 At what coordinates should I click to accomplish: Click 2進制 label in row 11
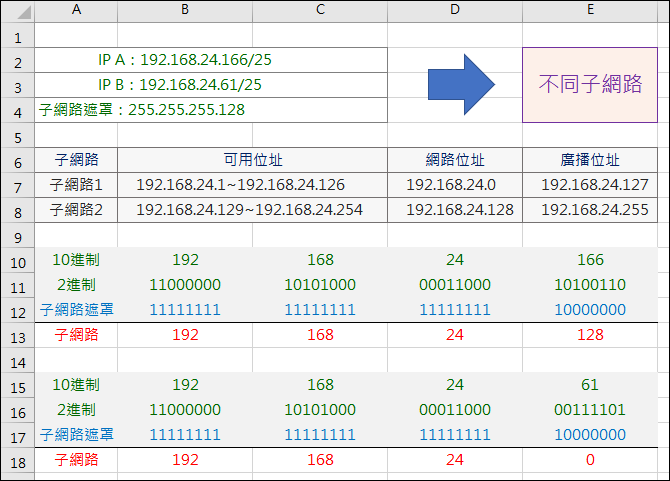pos(76,284)
